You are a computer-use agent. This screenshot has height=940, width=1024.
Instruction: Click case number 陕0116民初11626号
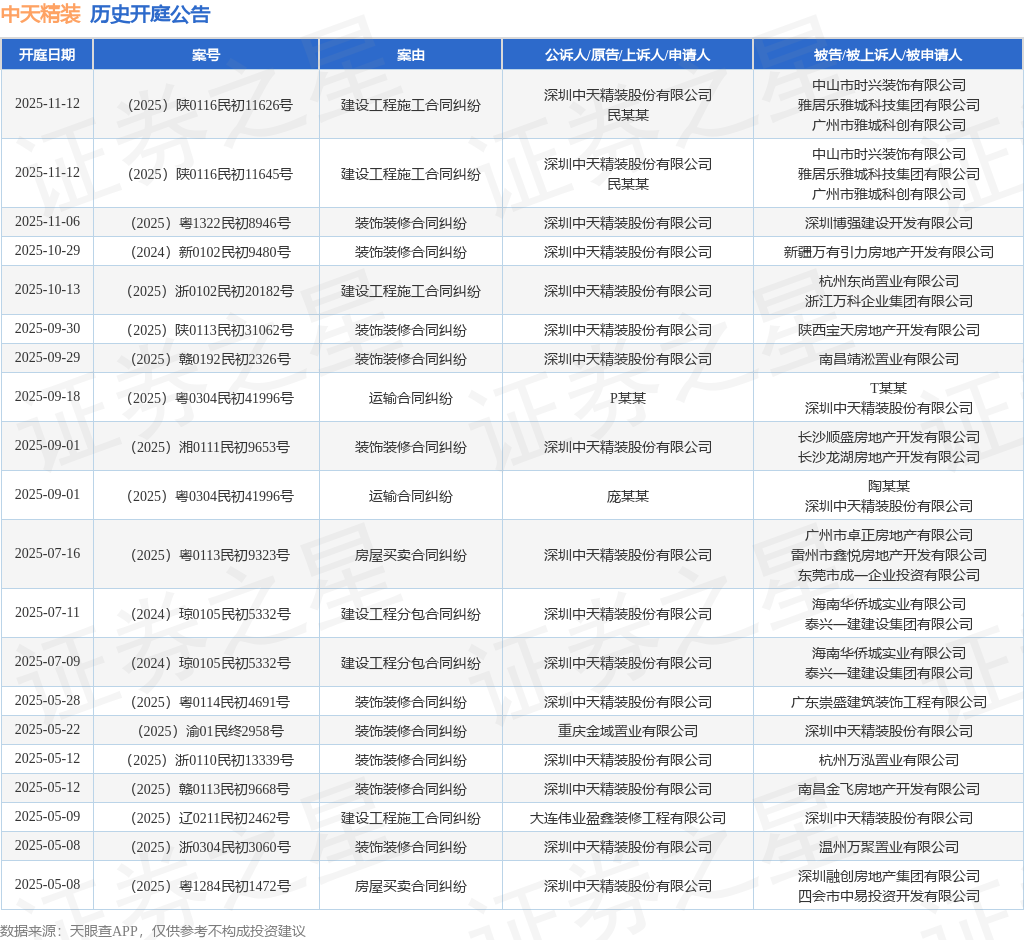click(210, 105)
